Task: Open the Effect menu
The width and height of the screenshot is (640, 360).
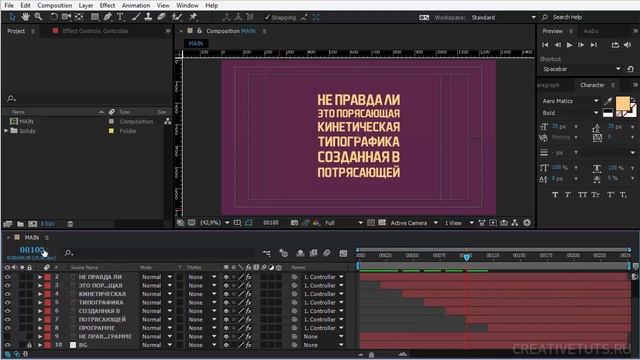Action: (107, 5)
